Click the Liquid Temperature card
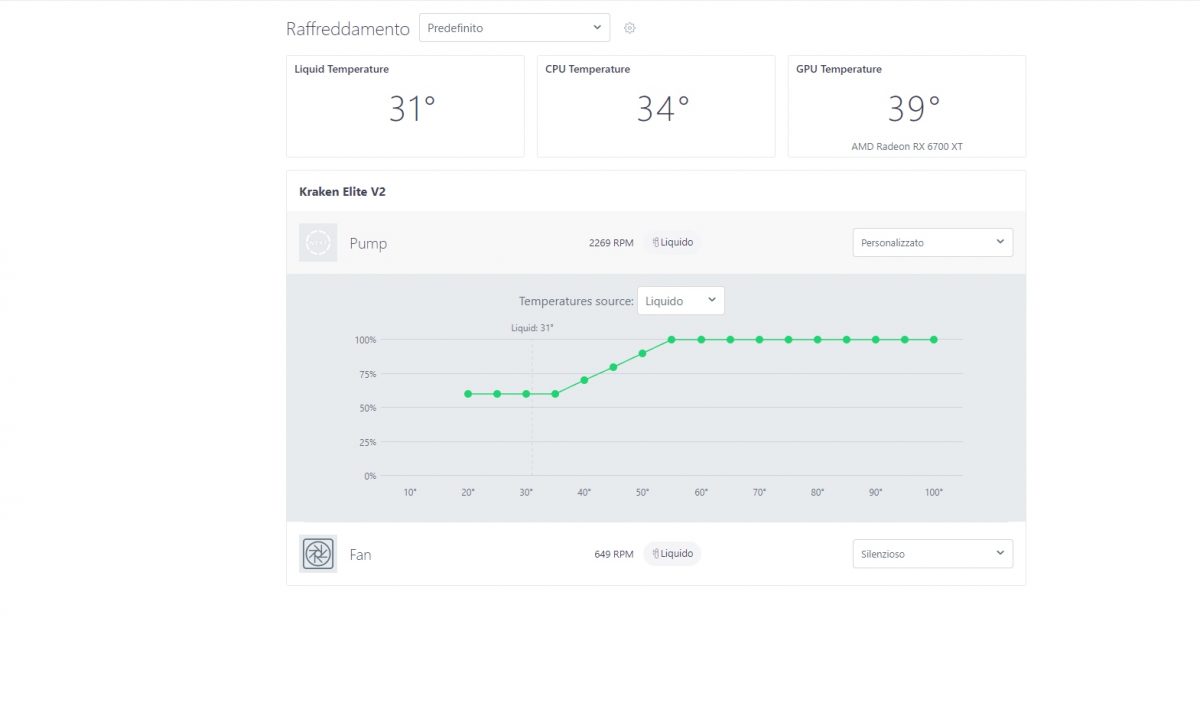 tap(405, 106)
